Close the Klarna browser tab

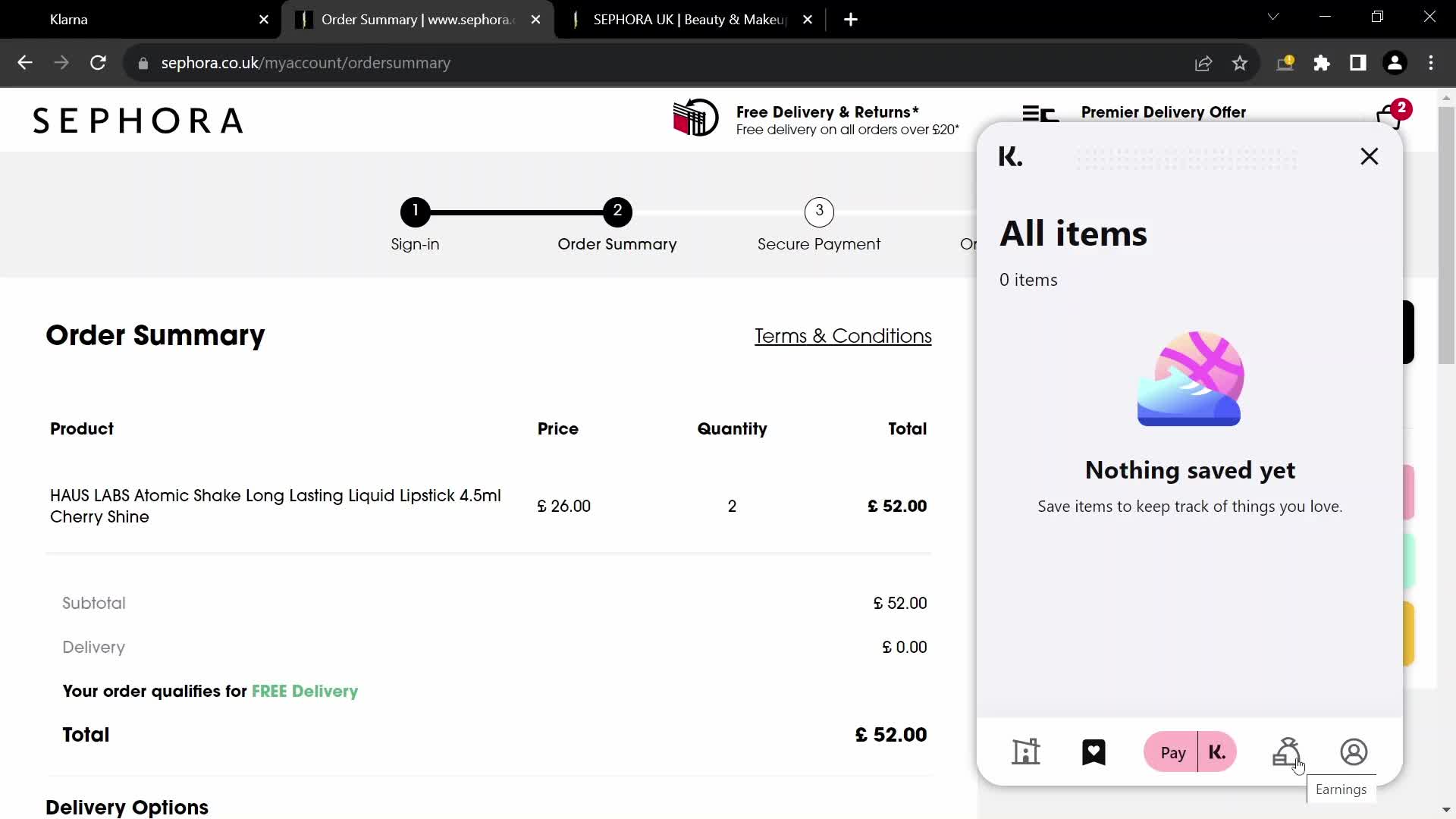(264, 20)
